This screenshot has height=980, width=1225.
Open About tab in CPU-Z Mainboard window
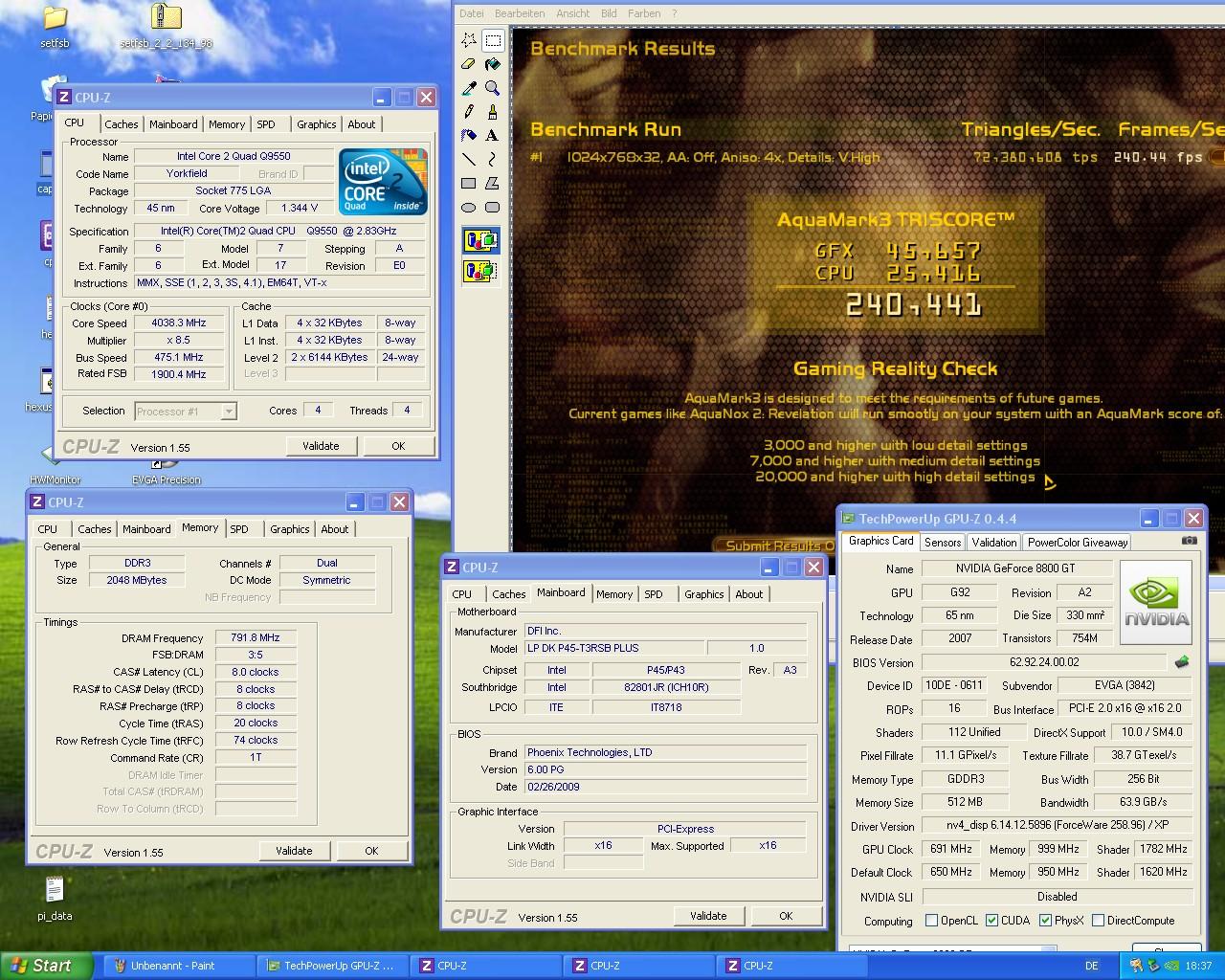click(749, 594)
